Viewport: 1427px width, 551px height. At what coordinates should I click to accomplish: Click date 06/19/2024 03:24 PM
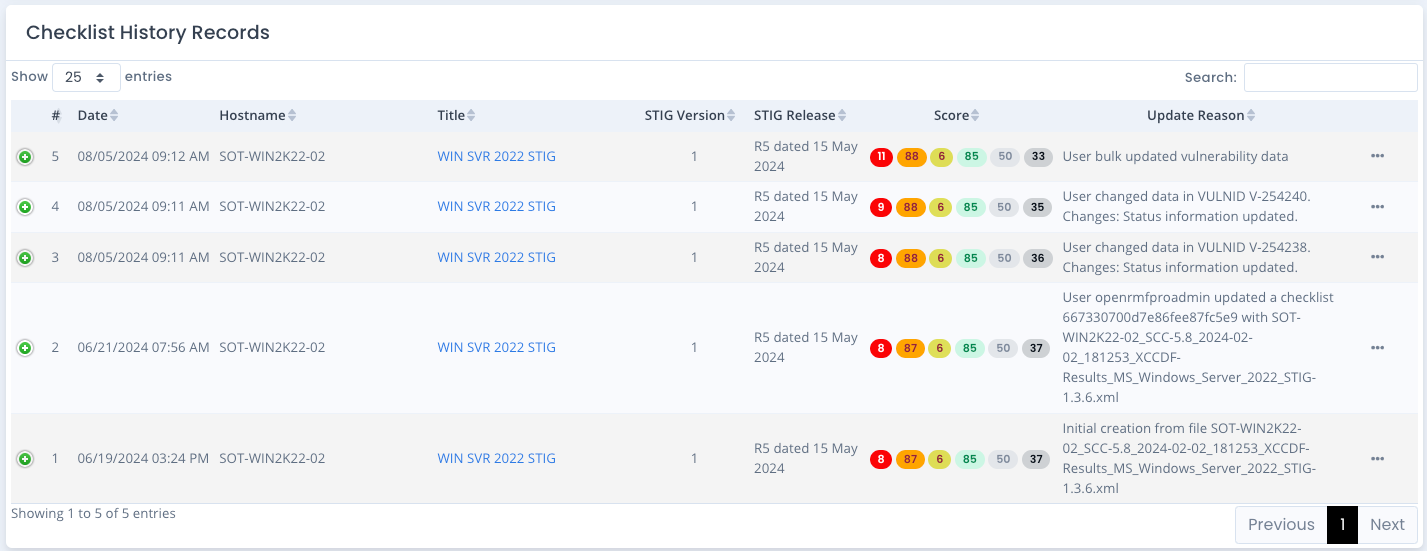pyautogui.click(x=143, y=458)
